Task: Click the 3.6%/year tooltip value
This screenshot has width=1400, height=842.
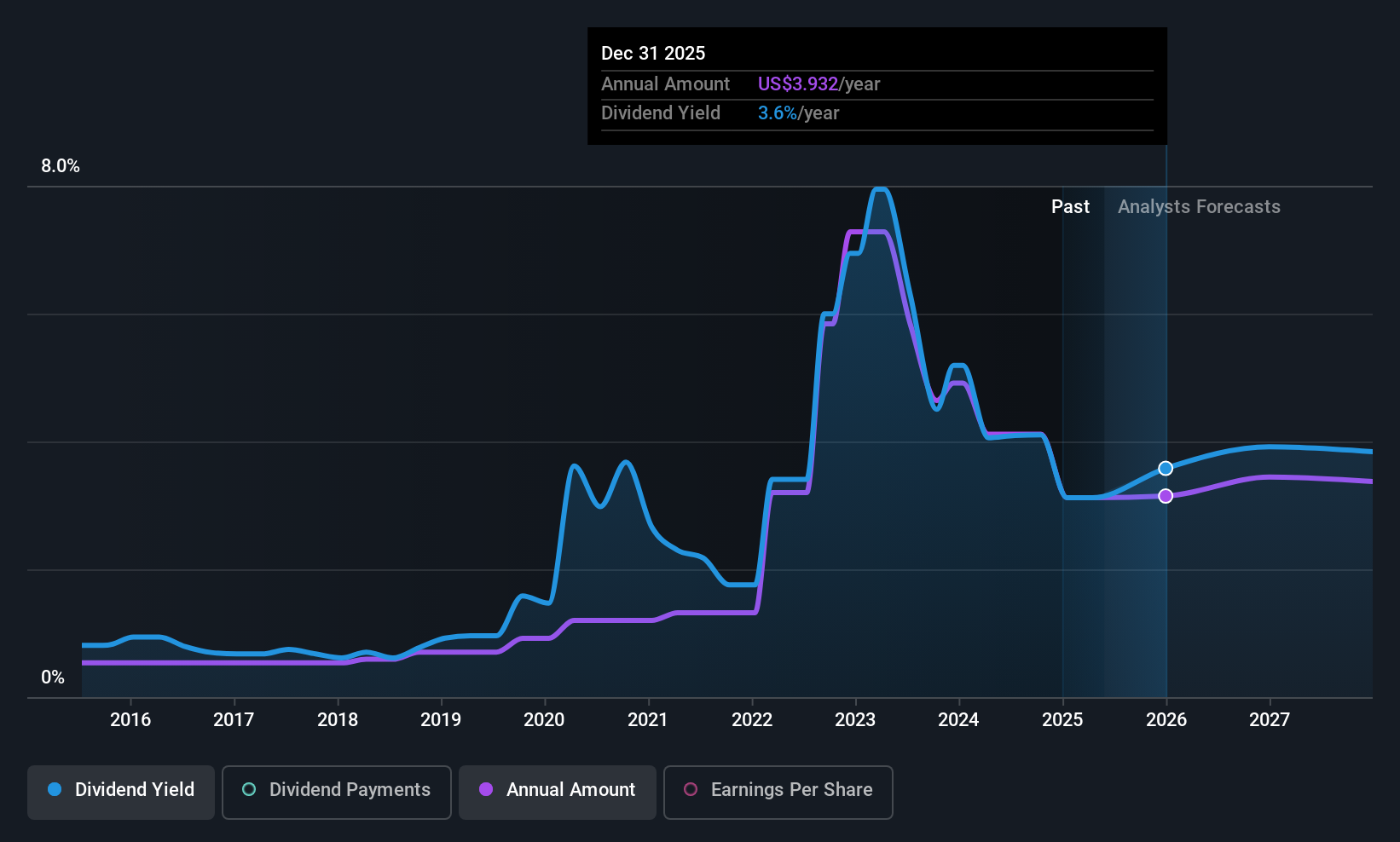Action: [798, 113]
